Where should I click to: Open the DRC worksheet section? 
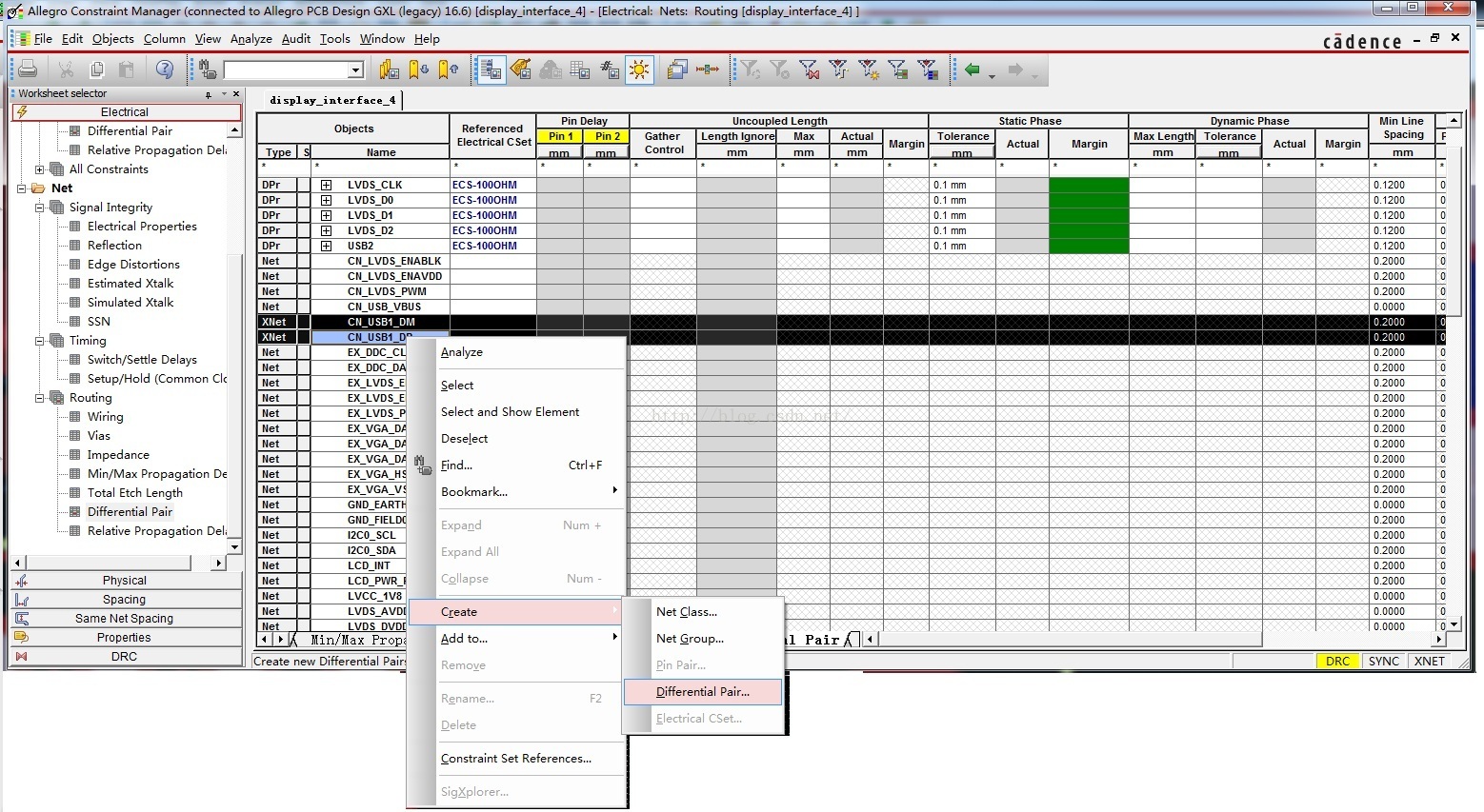click(x=126, y=657)
